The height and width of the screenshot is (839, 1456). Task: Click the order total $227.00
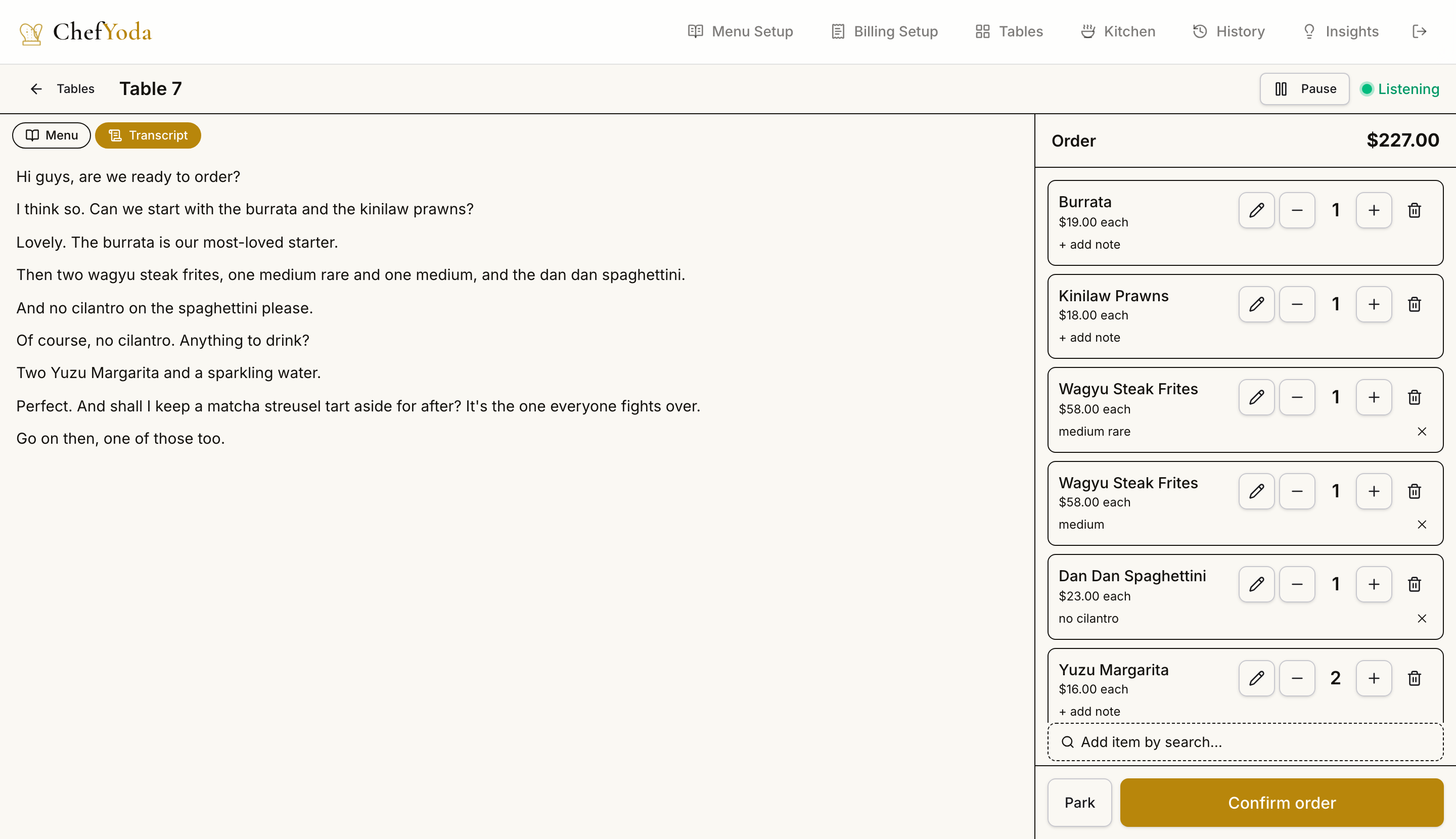[1403, 140]
